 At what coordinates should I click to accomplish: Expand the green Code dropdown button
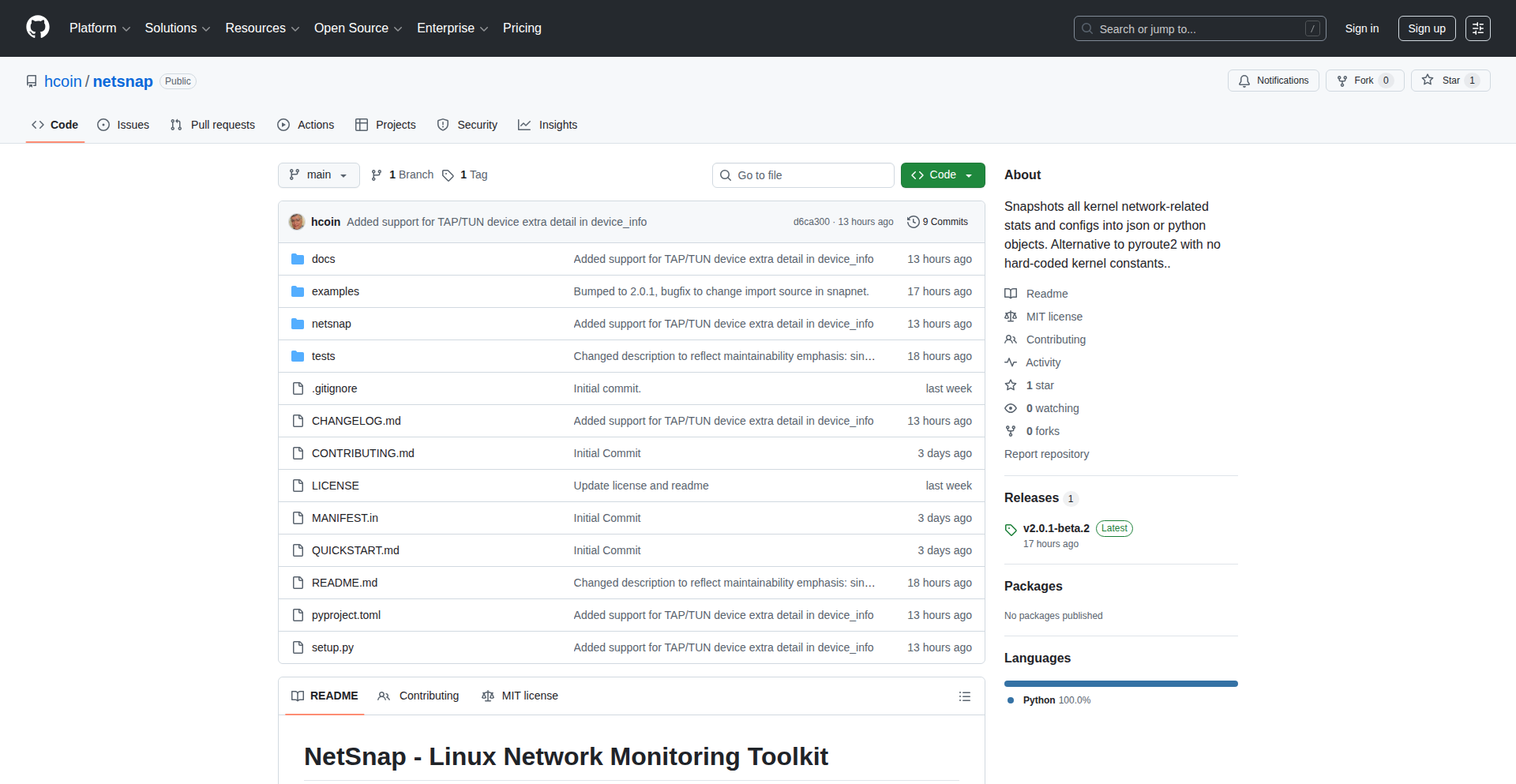(942, 175)
